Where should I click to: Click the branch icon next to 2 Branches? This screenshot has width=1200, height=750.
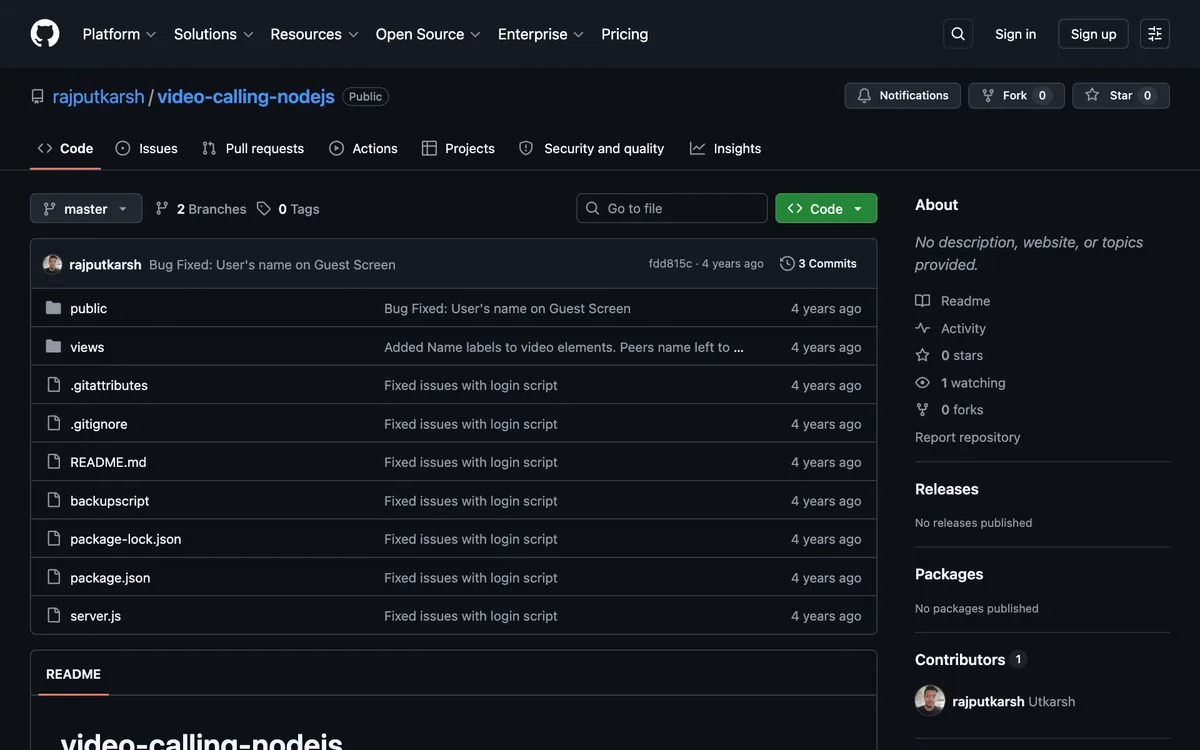coord(162,208)
